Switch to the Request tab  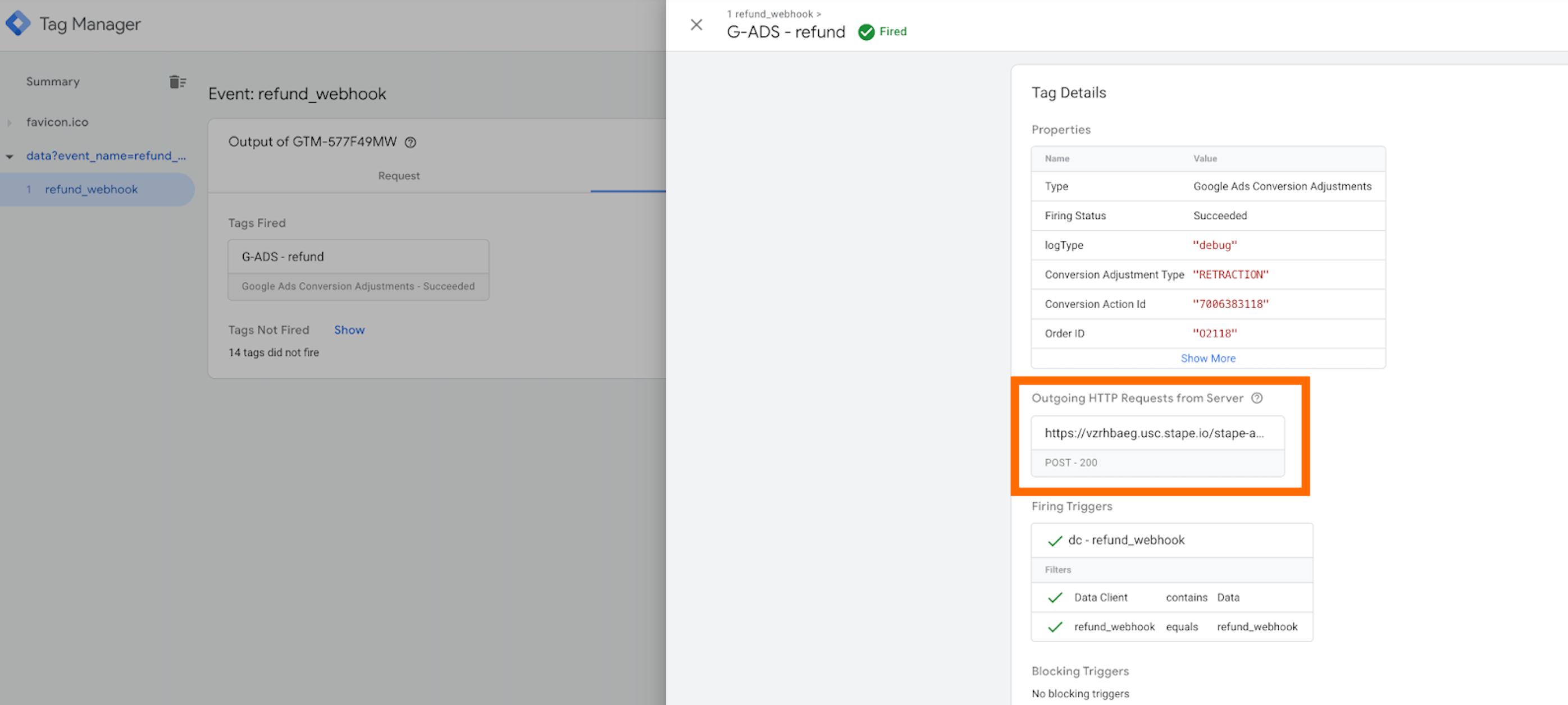pos(399,176)
